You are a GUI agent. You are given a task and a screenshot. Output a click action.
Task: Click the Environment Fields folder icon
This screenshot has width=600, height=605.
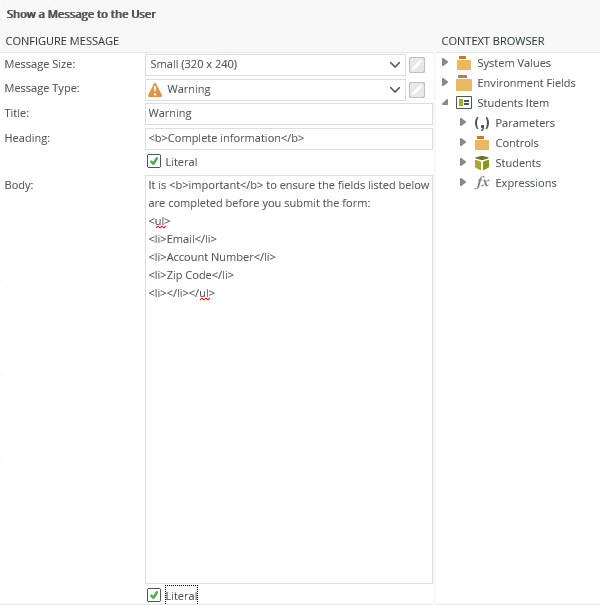(x=463, y=83)
